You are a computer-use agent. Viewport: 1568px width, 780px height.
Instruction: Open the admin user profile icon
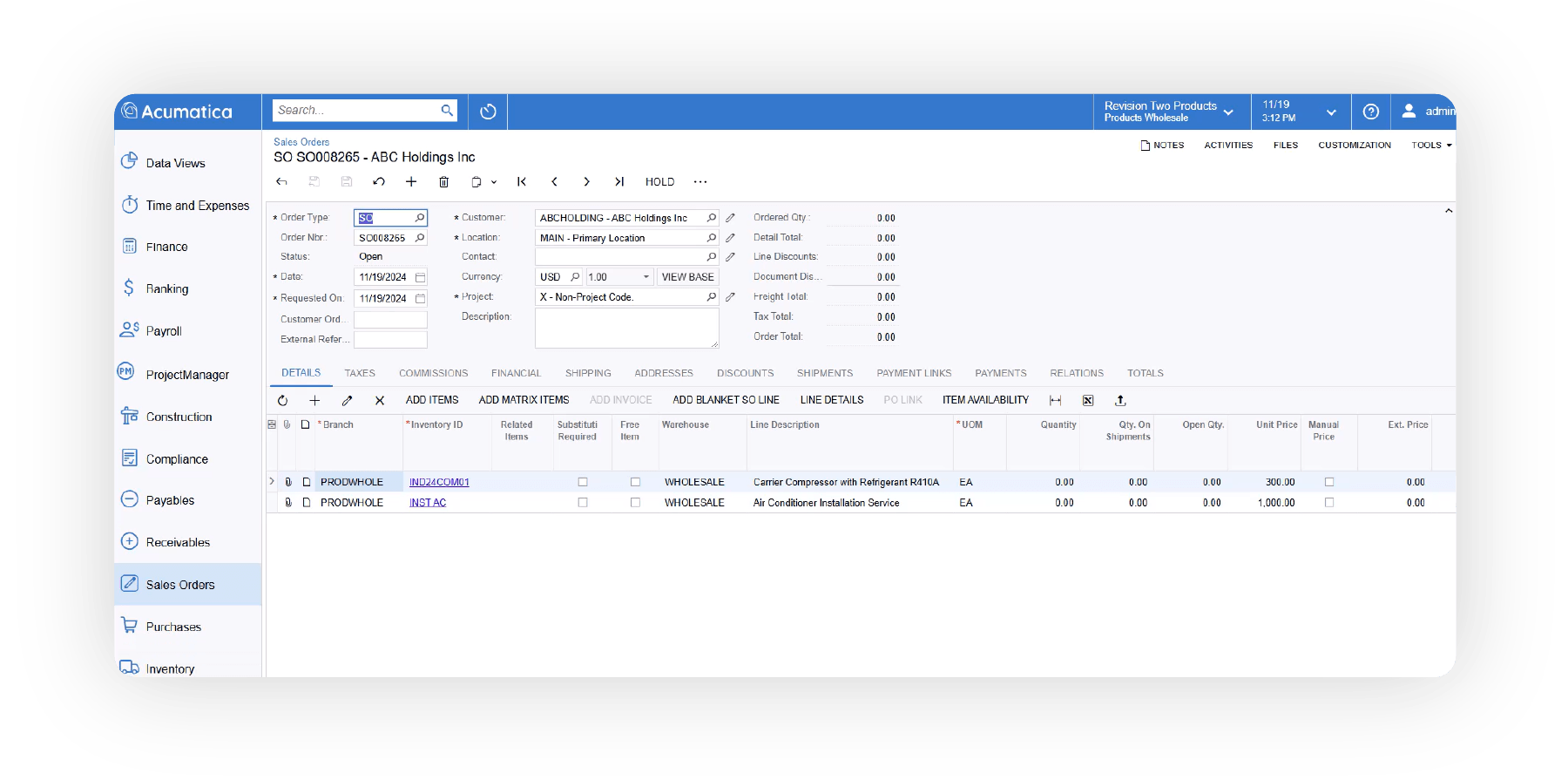click(1409, 112)
